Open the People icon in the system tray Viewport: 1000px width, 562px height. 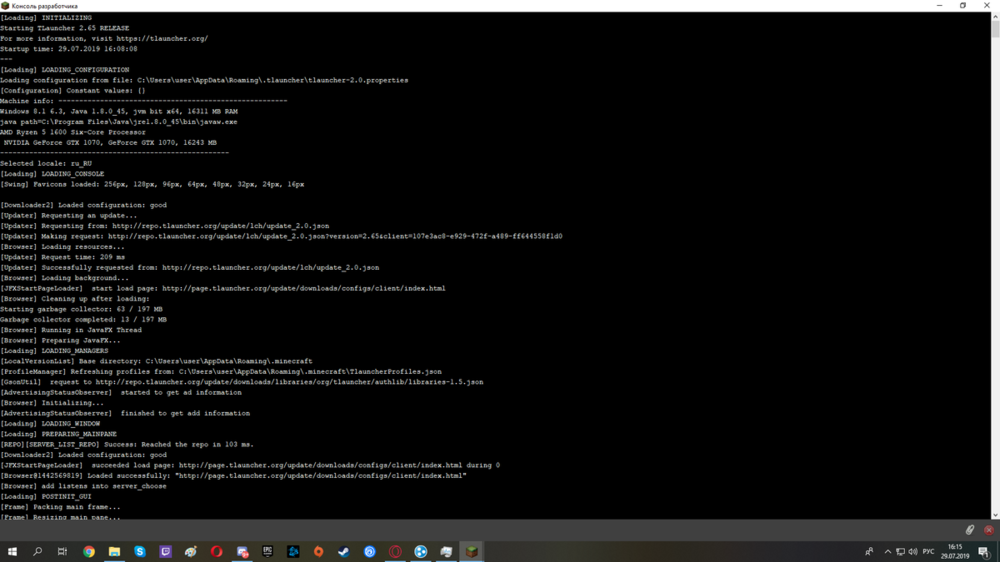(x=869, y=551)
